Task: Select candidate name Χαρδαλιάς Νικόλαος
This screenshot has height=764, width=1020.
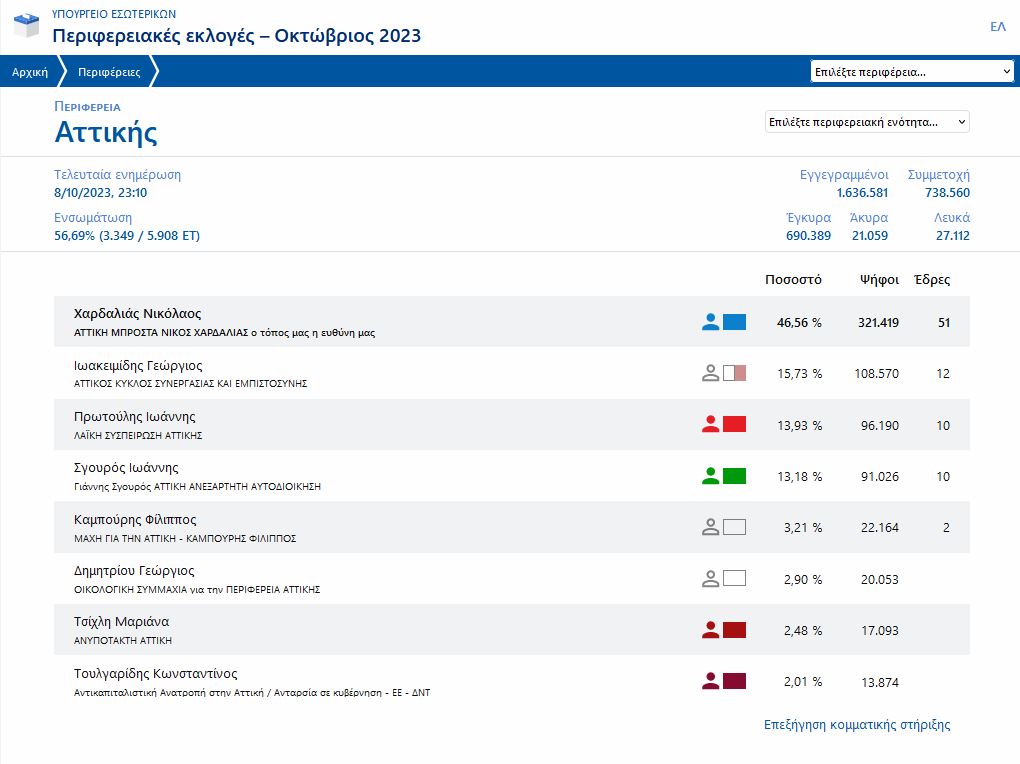Action: (138, 314)
